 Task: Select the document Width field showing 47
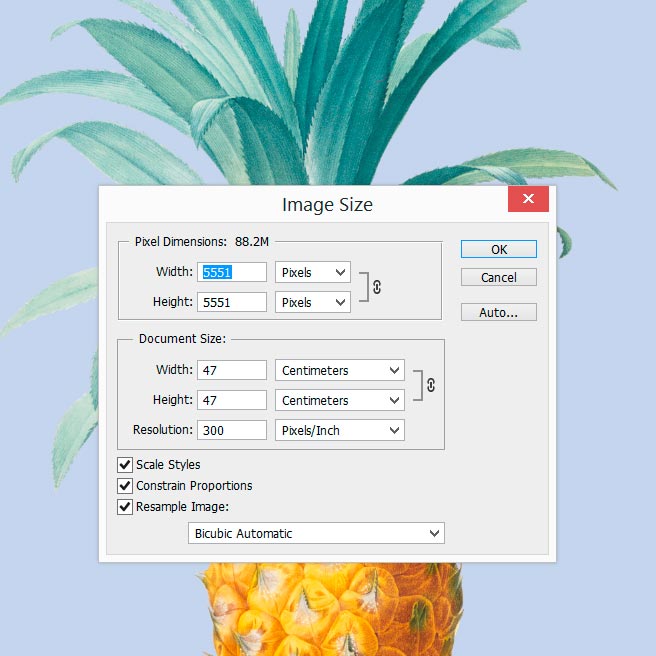click(232, 370)
